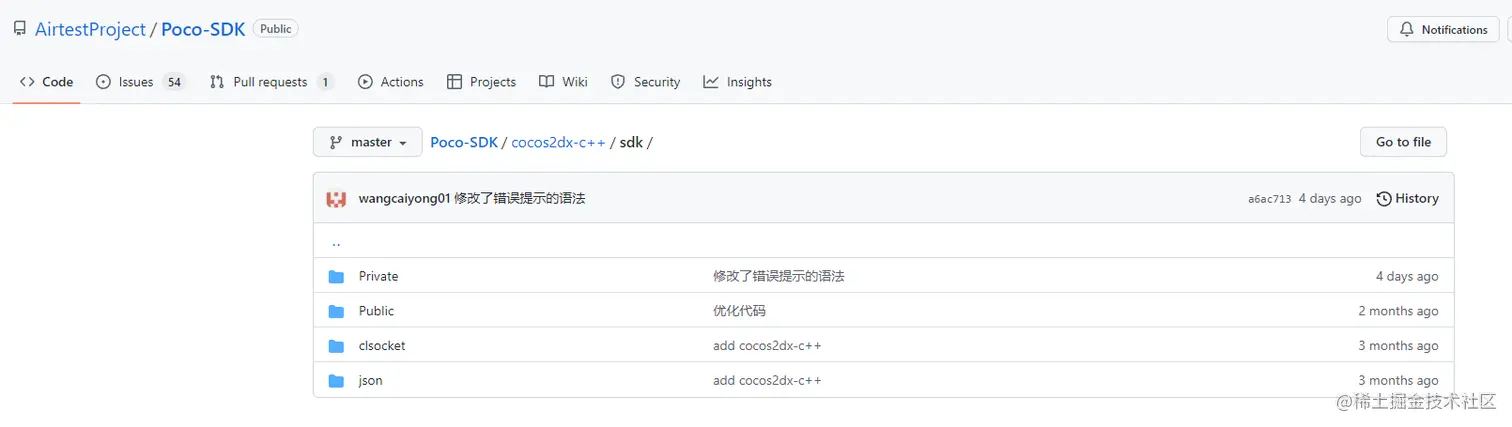Click wangcaiyong01's avatar image

click(336, 198)
